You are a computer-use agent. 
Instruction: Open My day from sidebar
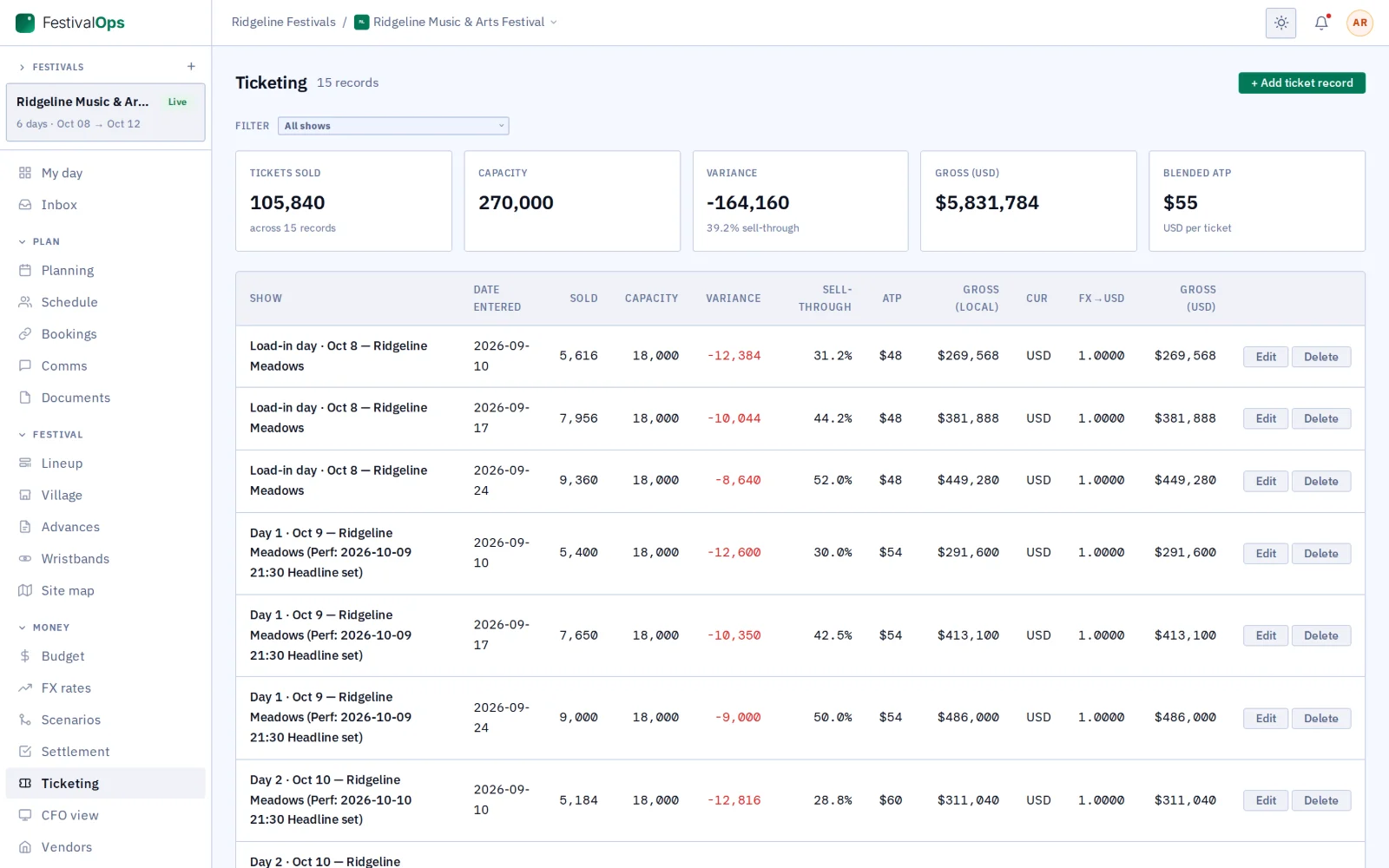(x=106, y=173)
